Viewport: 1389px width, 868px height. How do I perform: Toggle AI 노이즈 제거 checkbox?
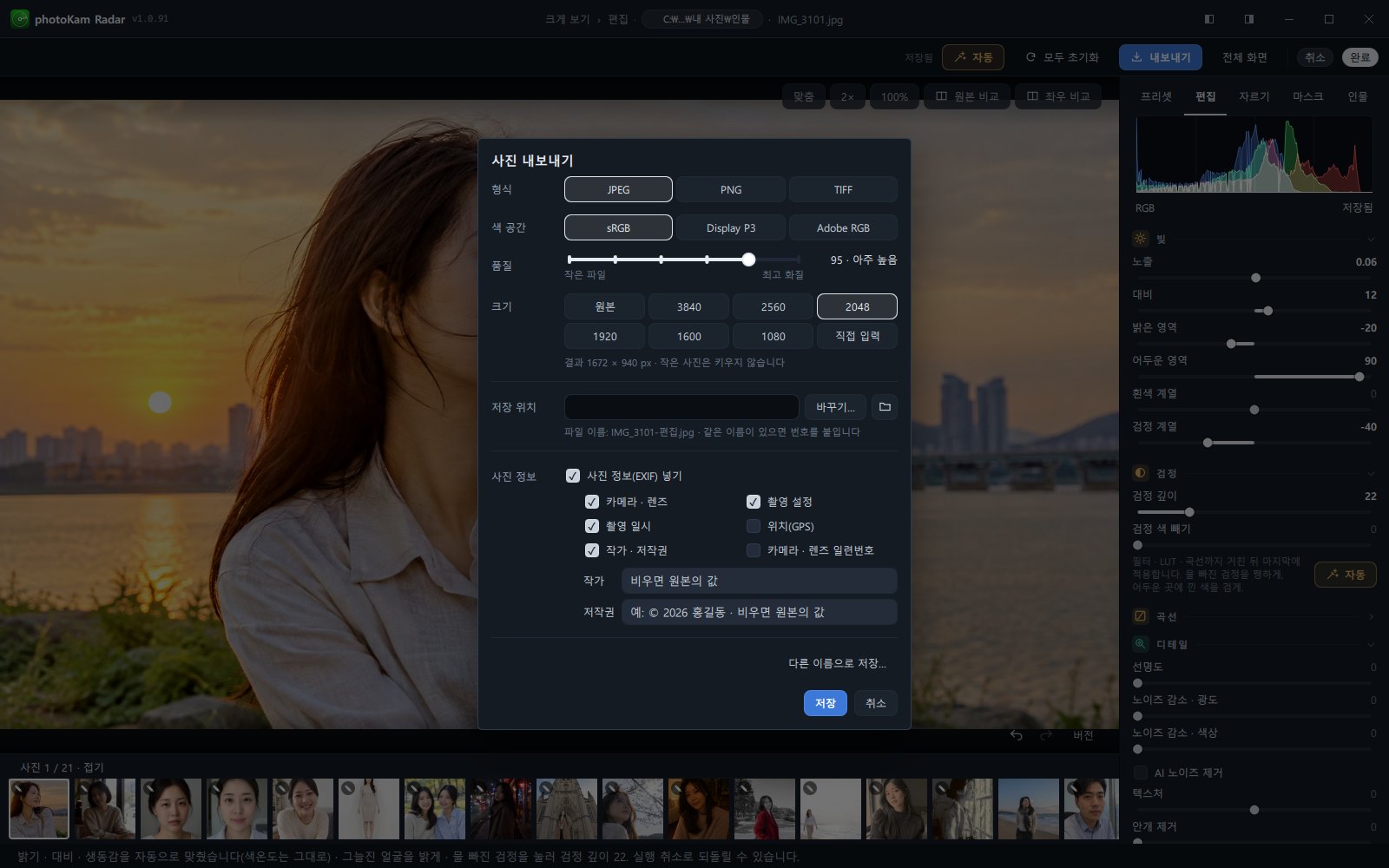coord(1141,773)
